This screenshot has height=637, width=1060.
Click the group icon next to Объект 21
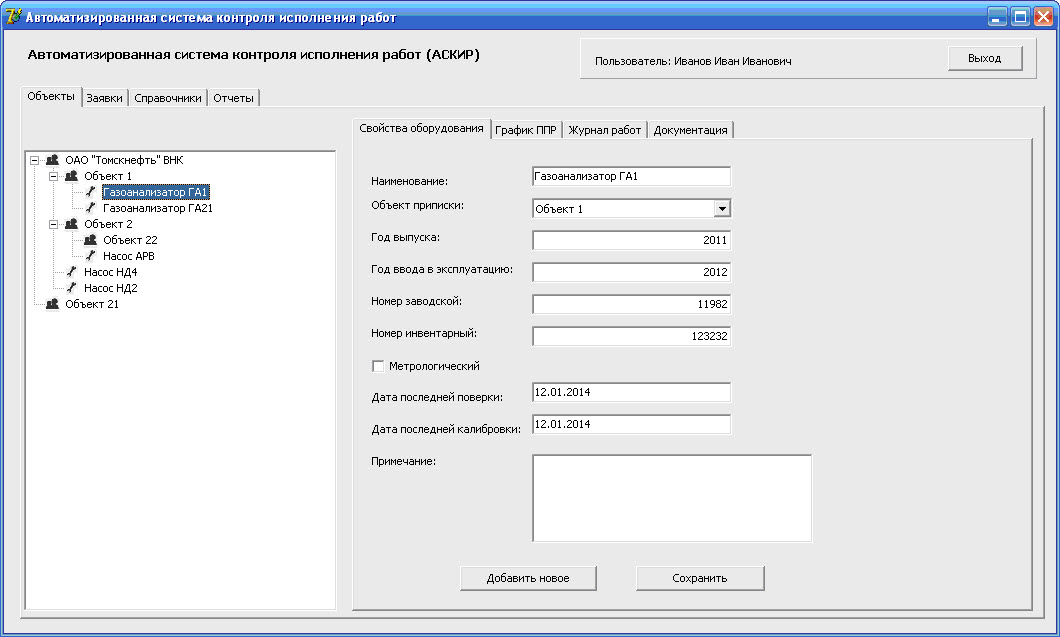click(x=53, y=304)
